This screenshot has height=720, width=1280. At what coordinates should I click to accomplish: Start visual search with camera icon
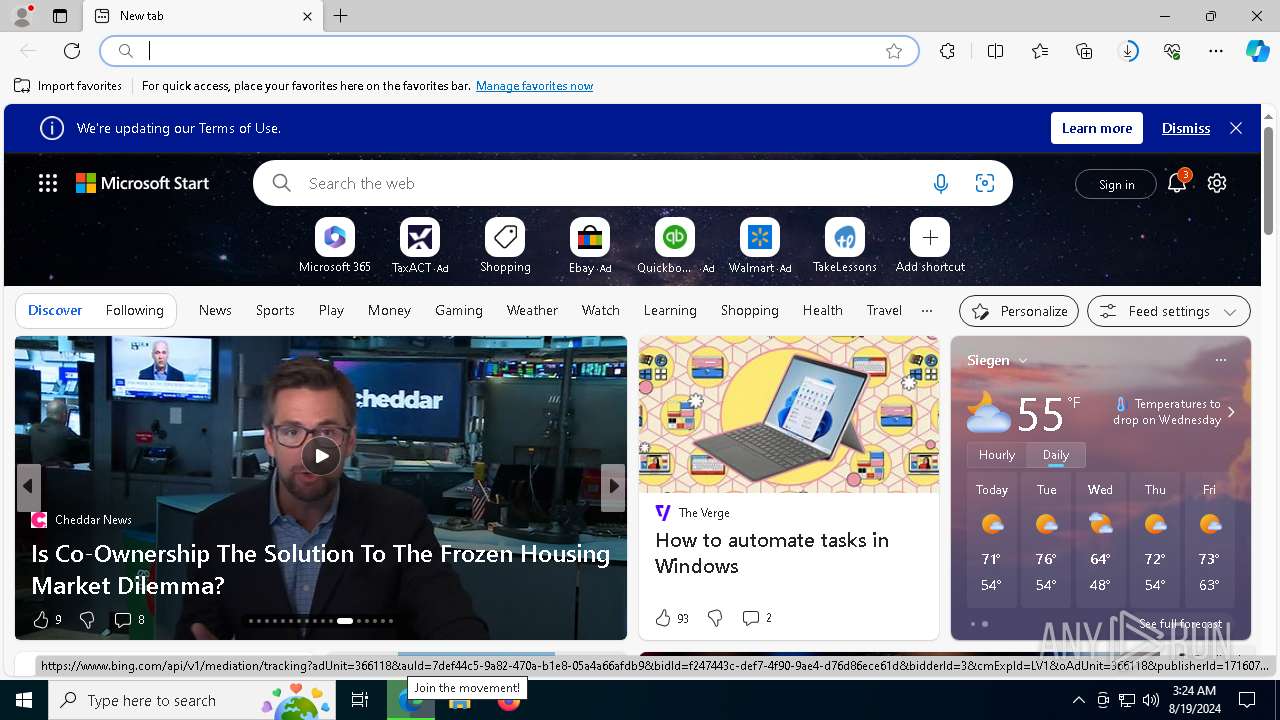tap(985, 183)
